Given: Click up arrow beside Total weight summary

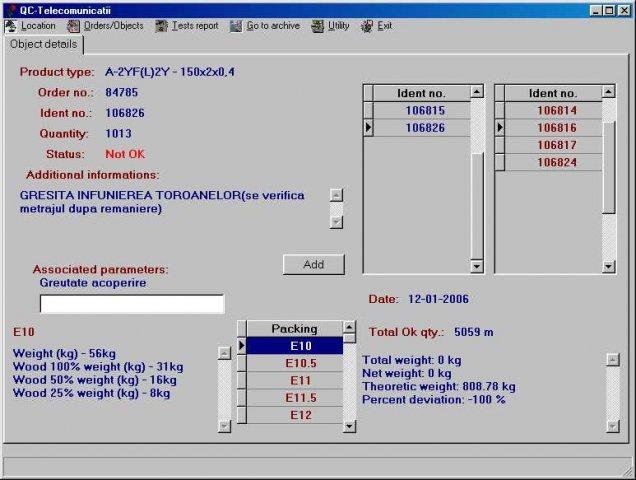Looking at the screenshot, I should click(x=613, y=359).
